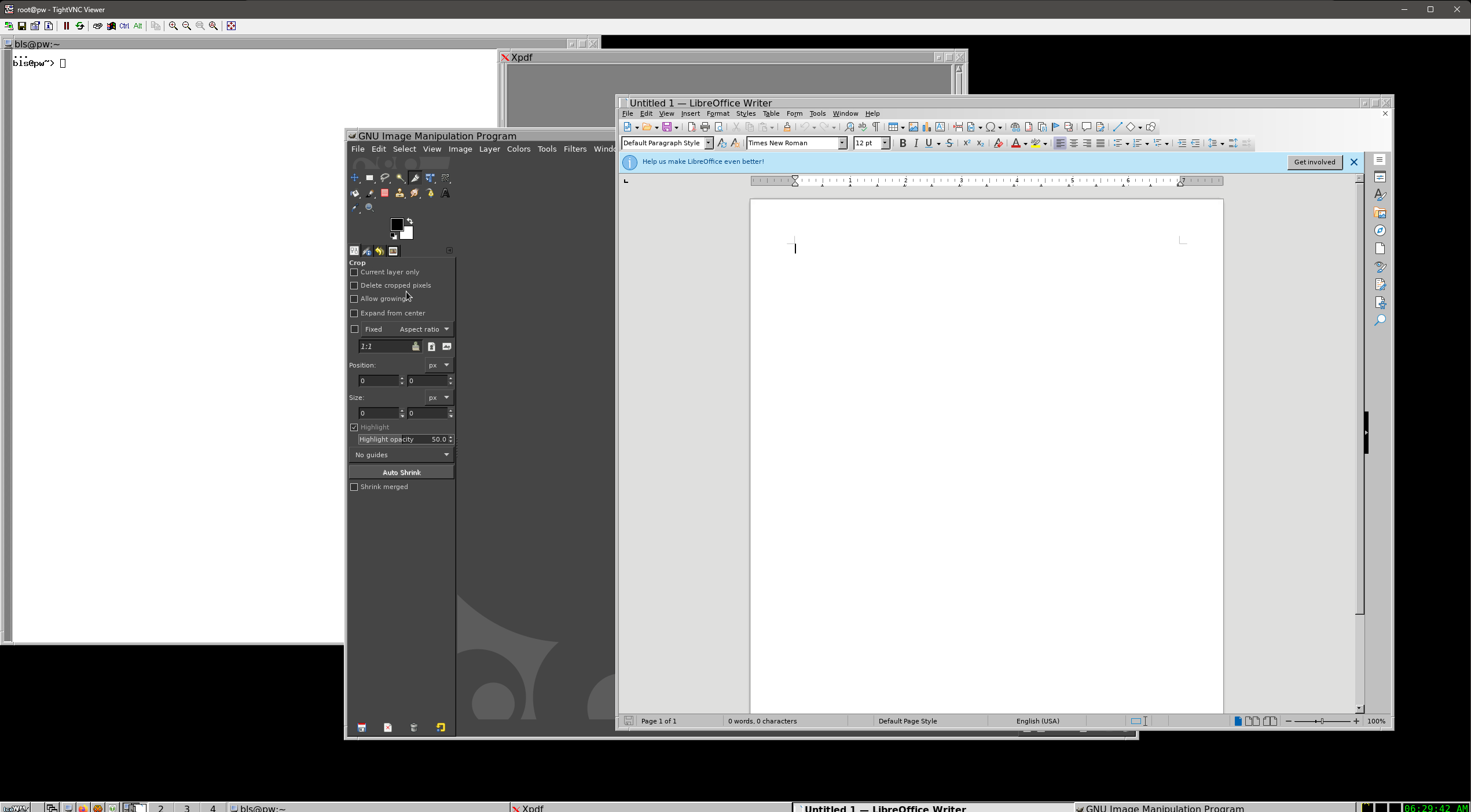The height and width of the screenshot is (812, 1471).
Task: Open the Undo History tab in GIMP
Action: pos(380,251)
